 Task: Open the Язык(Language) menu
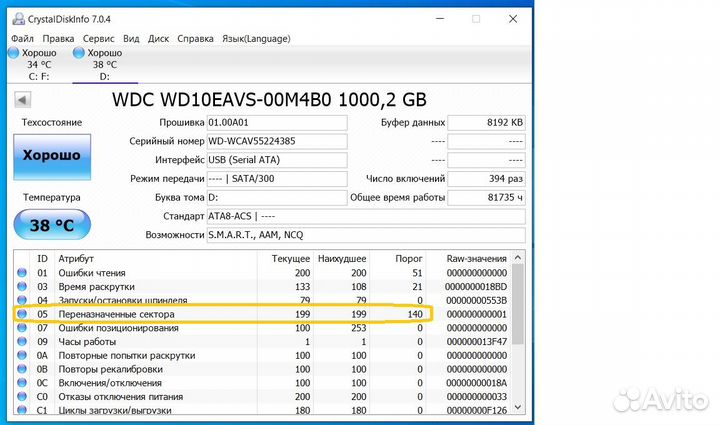pyautogui.click(x=256, y=39)
